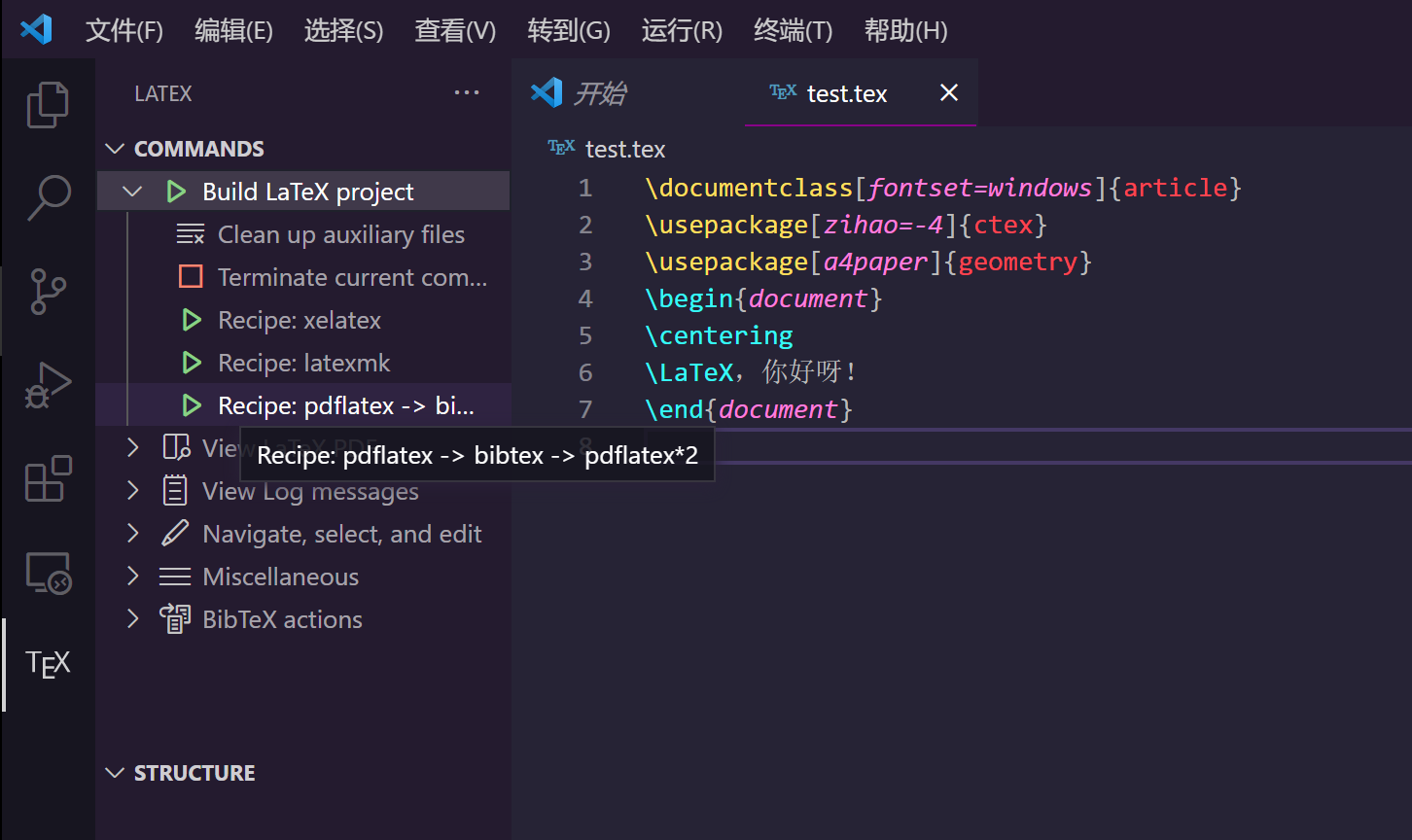Viewport: 1412px width, 840px height.
Task: Close the test.tex editor tab
Action: tap(949, 92)
